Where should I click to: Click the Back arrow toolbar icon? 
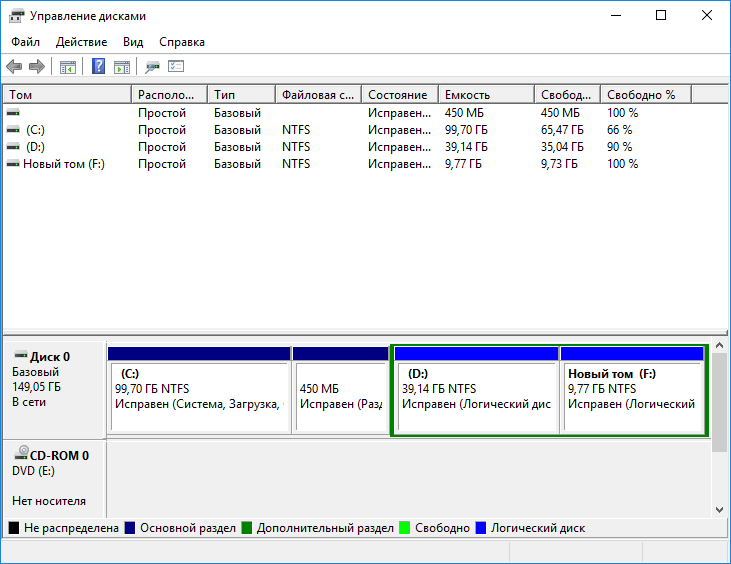click(x=14, y=67)
